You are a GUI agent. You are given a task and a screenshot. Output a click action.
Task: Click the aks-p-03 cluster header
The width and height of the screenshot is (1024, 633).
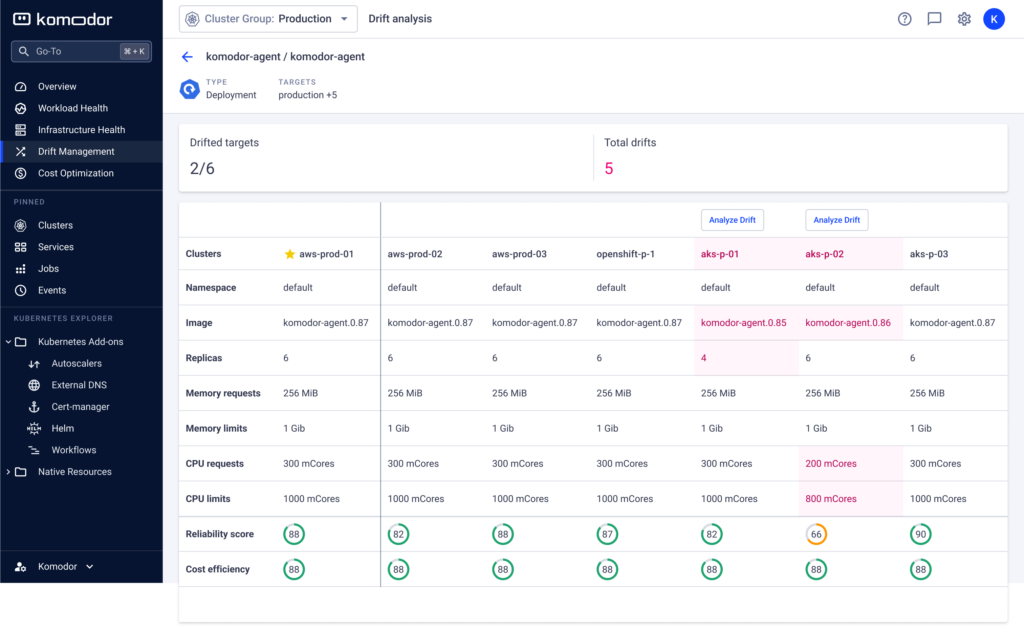[929, 253]
